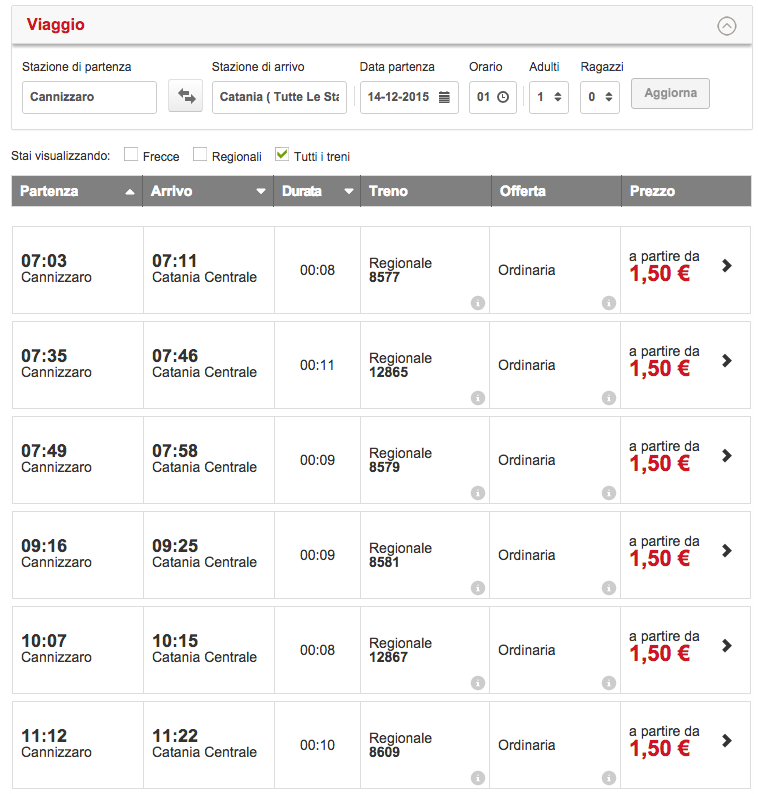Check the Regionali filter checkbox
This screenshot has height=794, width=758.
point(200,155)
